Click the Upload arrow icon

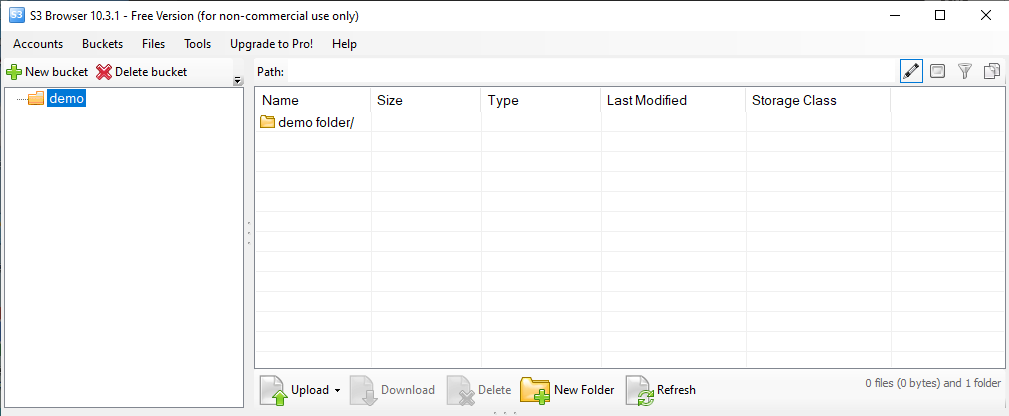[x=274, y=390]
